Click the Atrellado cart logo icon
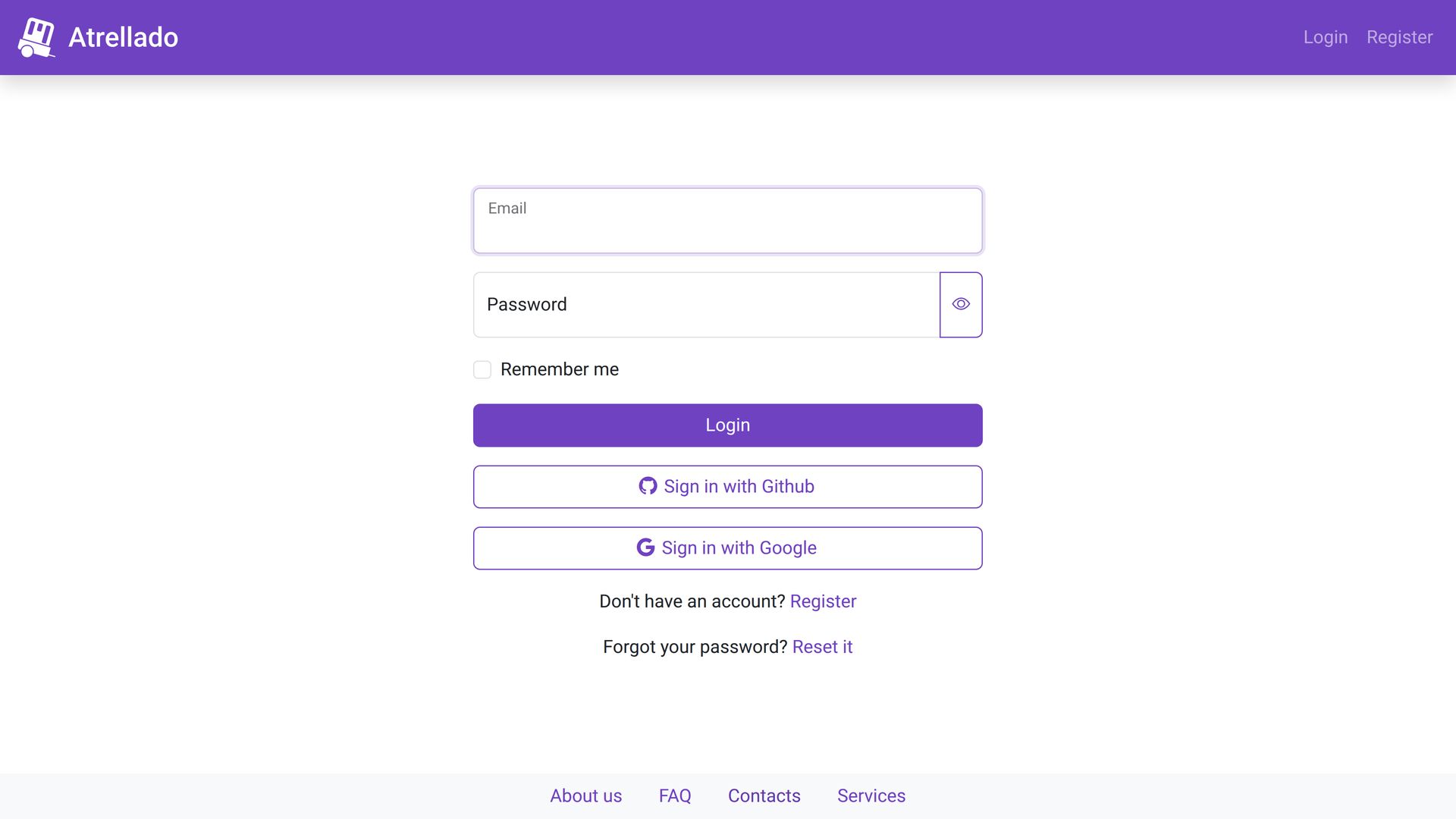 (36, 38)
